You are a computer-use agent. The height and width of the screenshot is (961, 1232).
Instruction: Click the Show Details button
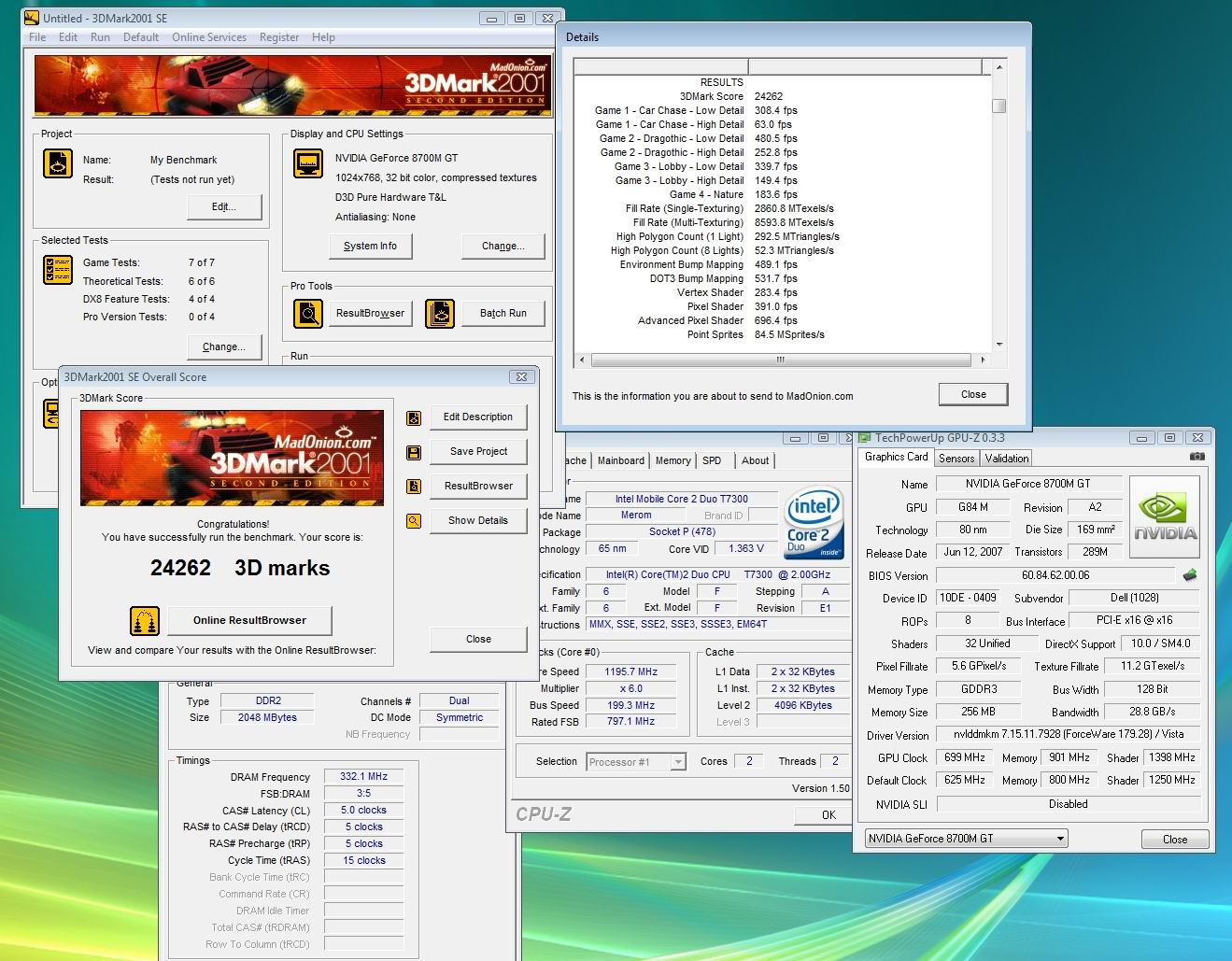(x=478, y=520)
